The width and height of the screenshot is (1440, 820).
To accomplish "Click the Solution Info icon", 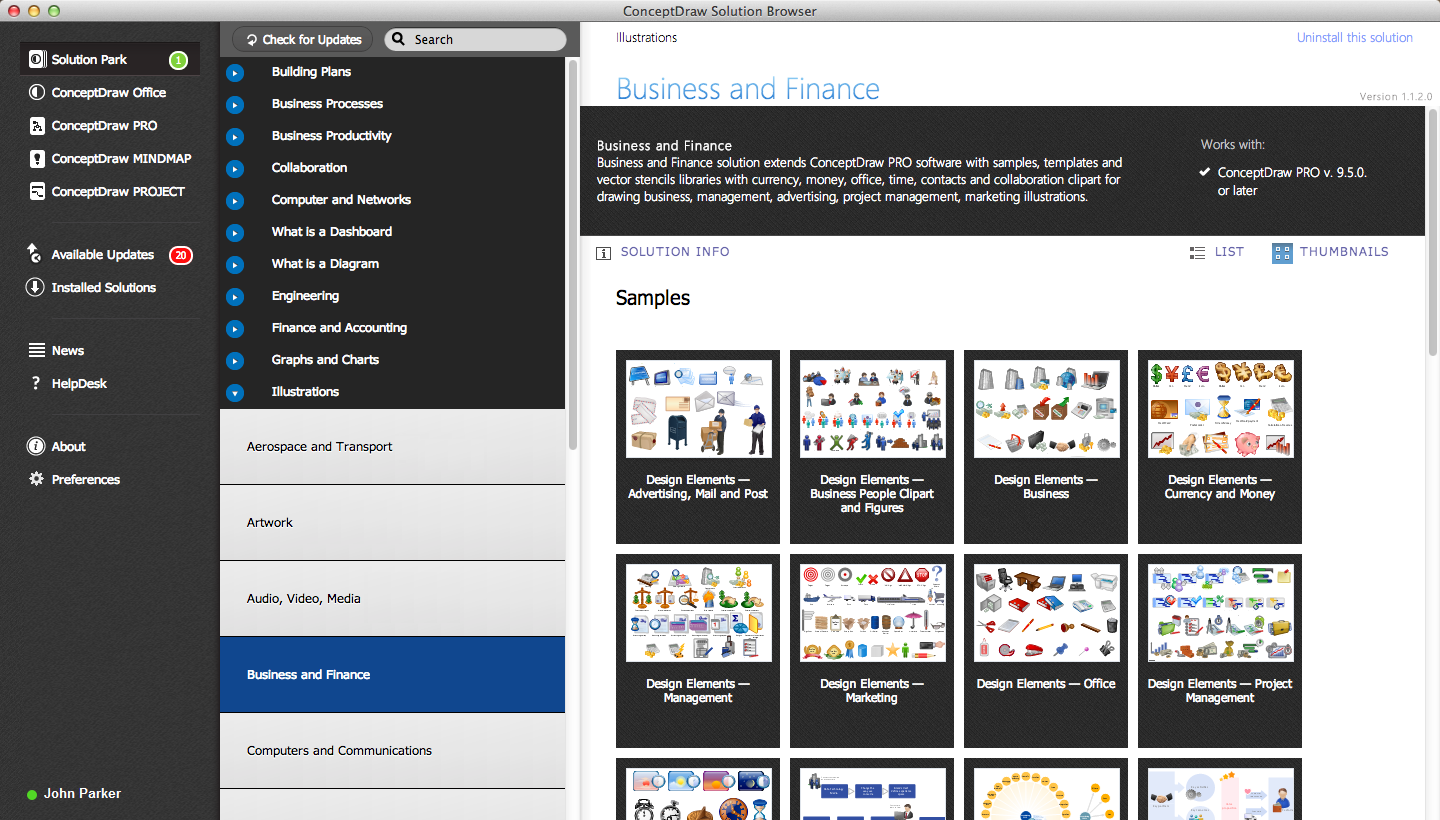I will 603,253.
